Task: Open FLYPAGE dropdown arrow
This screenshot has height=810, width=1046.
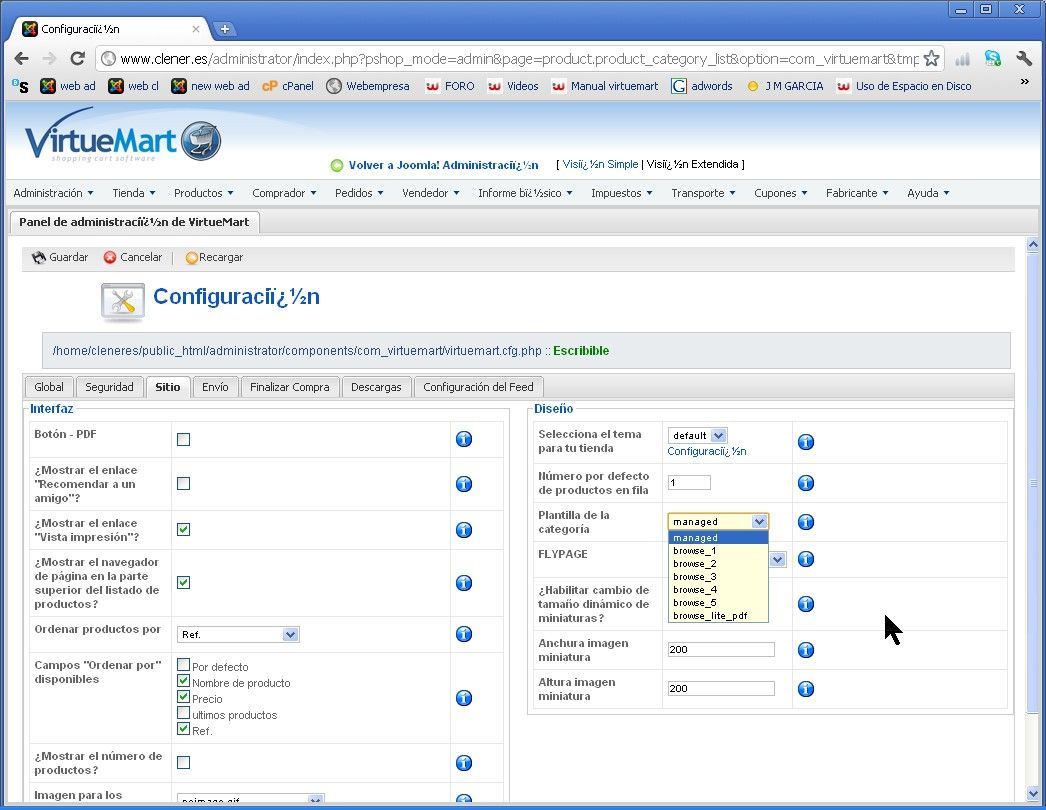Action: click(777, 559)
